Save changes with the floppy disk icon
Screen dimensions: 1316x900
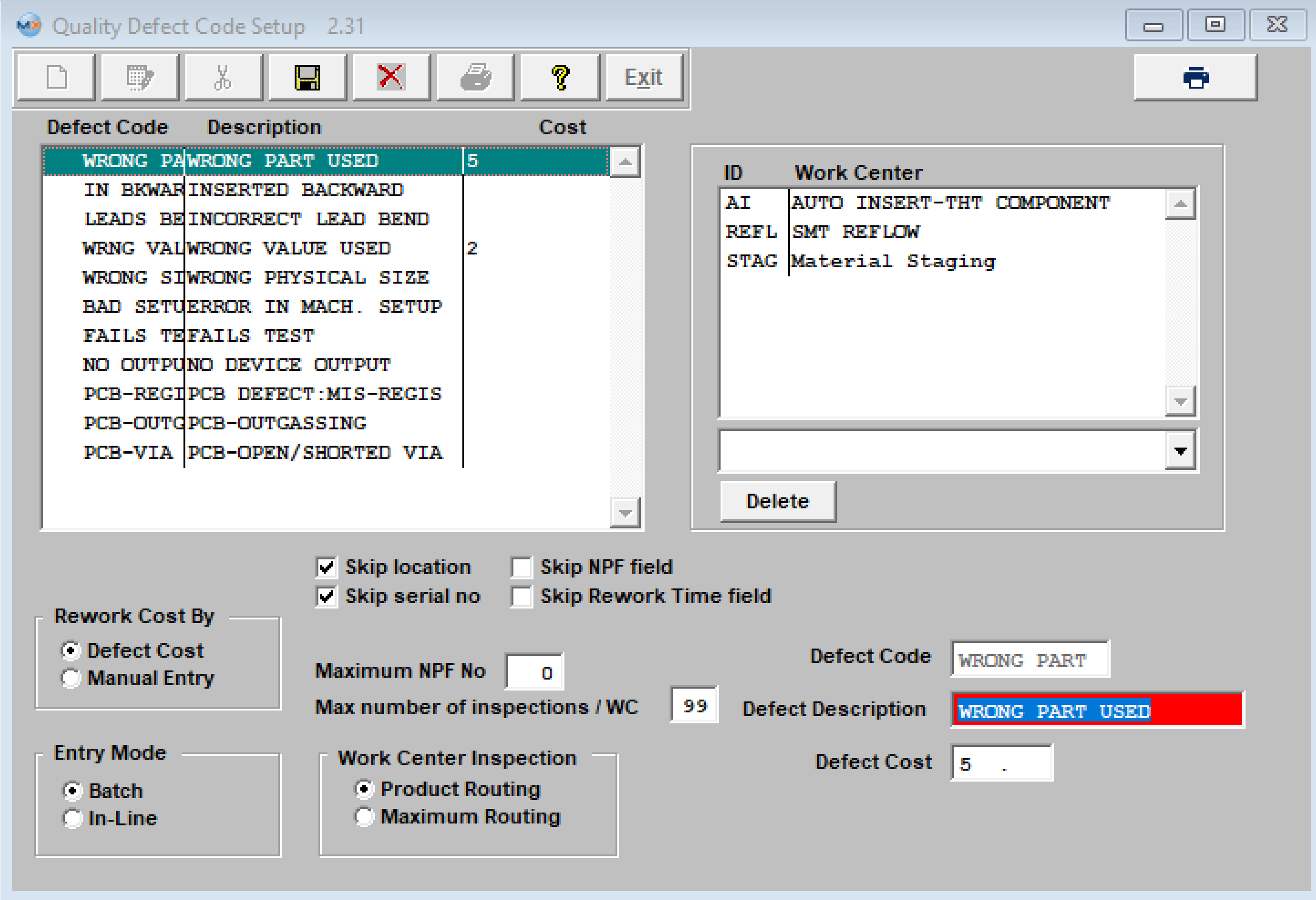coord(307,78)
